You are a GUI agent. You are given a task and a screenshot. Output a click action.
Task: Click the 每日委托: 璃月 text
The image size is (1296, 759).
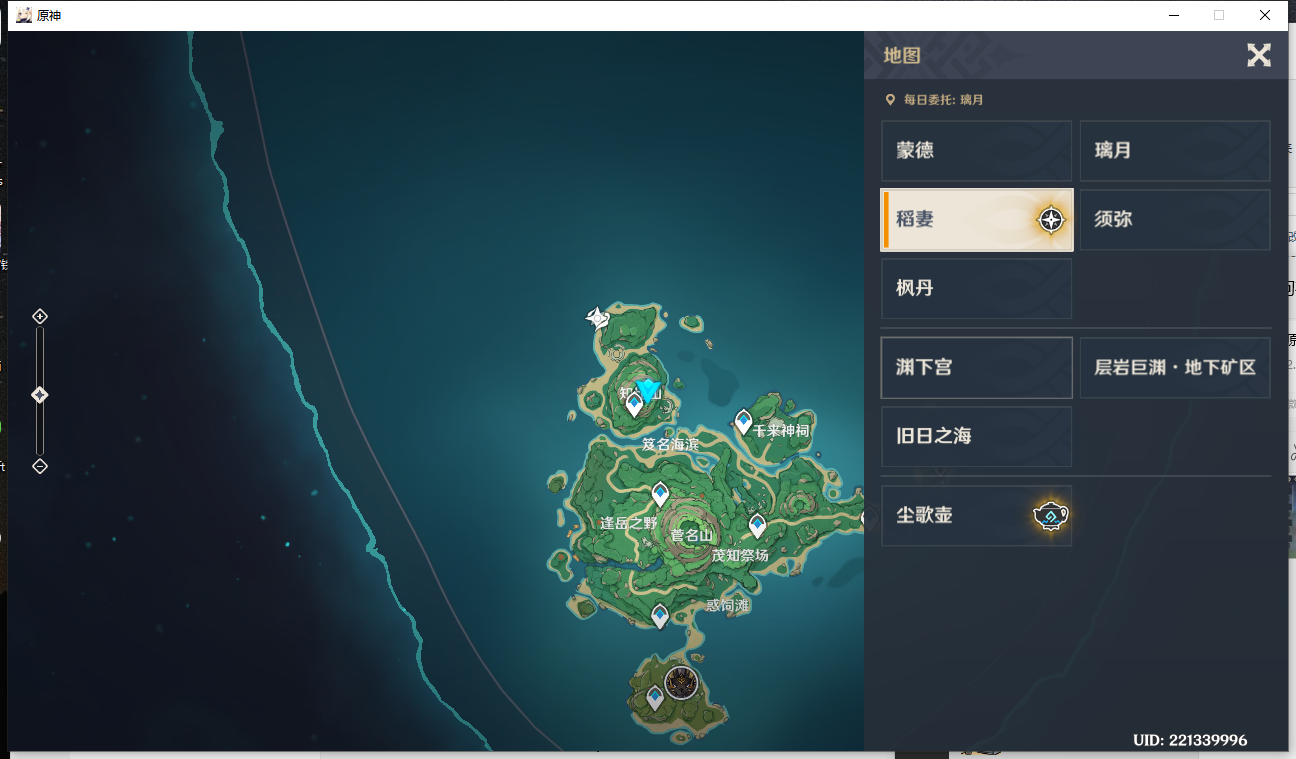pos(944,100)
